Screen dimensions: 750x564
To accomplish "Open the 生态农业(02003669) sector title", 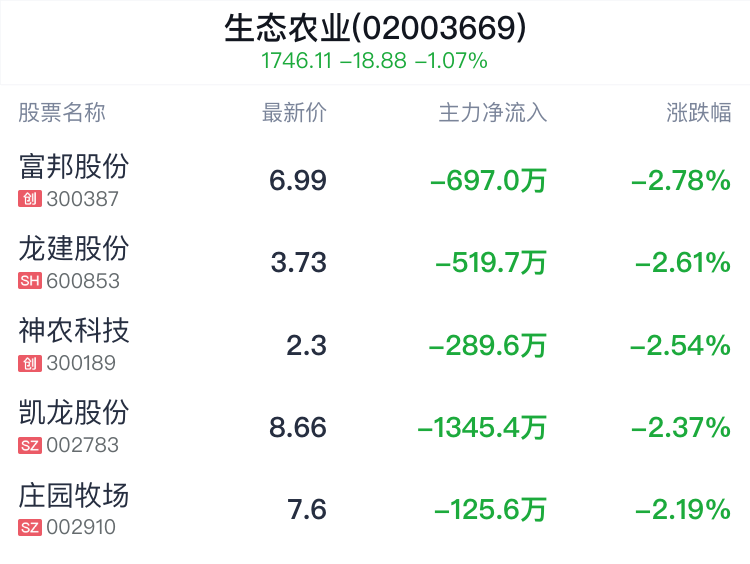I will click(x=375, y=28).
